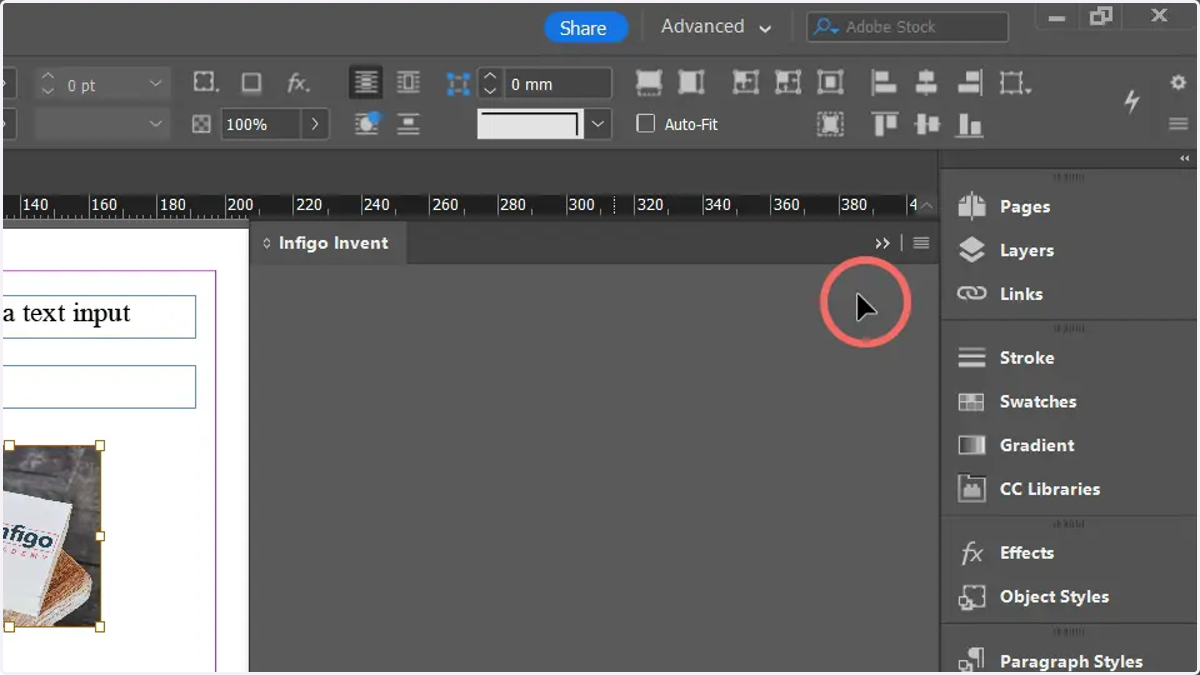Click the 'a text input' text frame
The width and height of the screenshot is (1200, 675).
98,316
